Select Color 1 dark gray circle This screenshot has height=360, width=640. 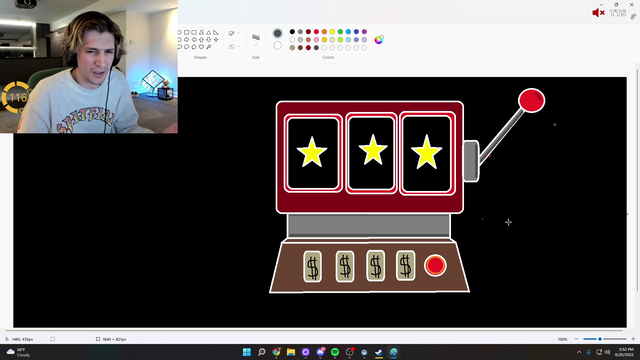278,33
